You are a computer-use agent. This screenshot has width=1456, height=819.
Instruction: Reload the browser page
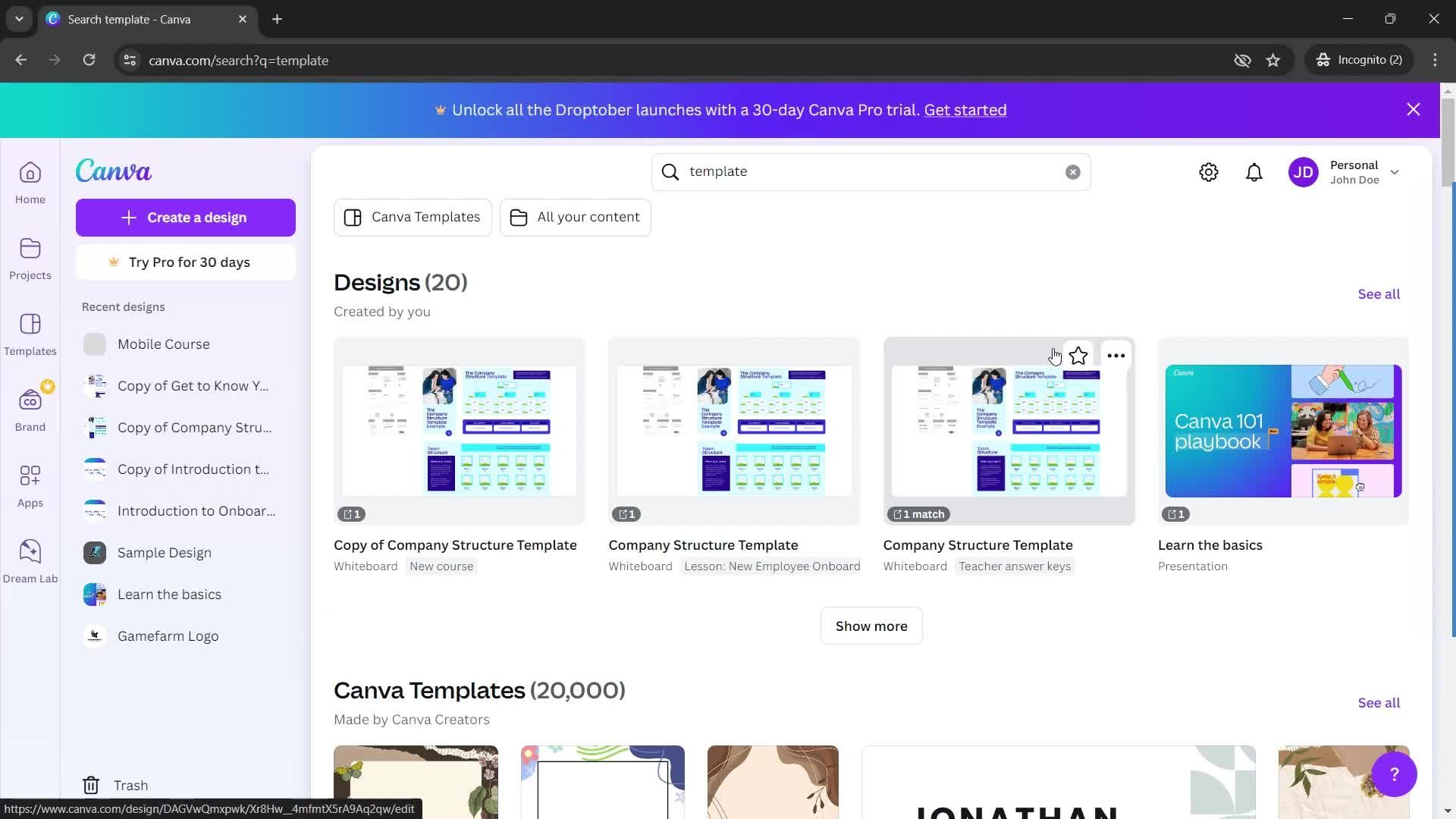89,60
